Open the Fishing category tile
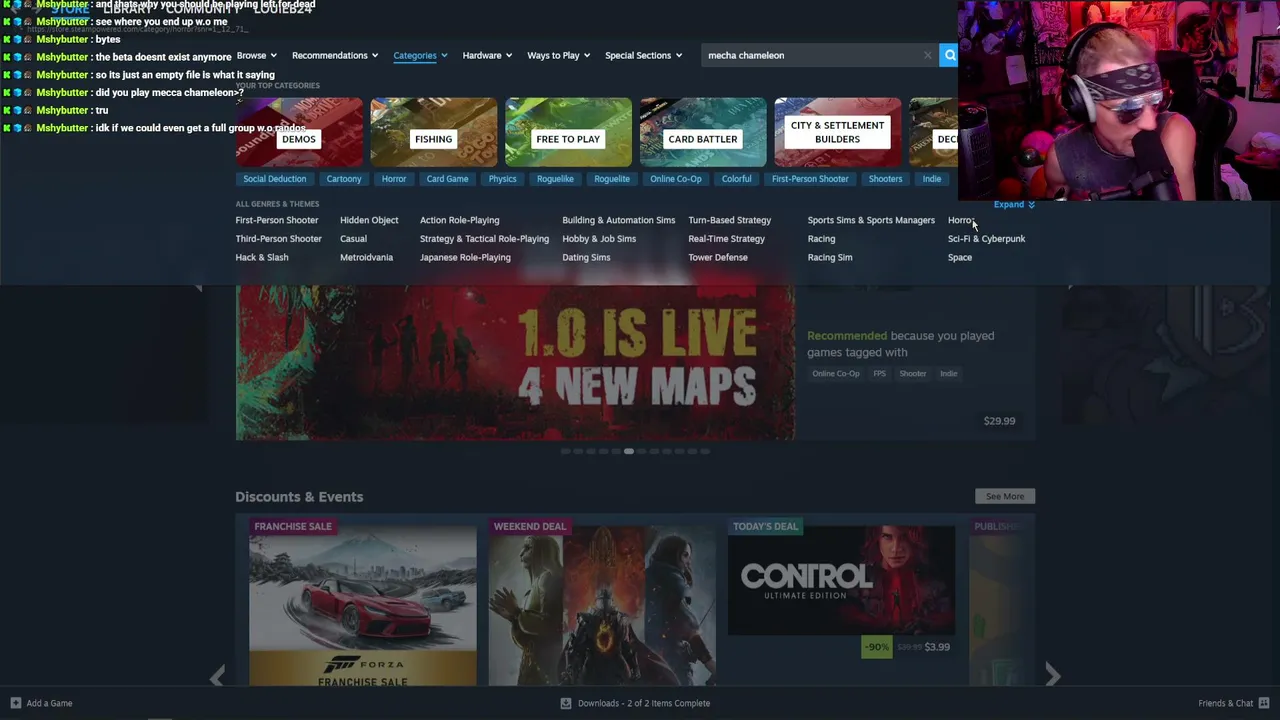 tap(433, 132)
